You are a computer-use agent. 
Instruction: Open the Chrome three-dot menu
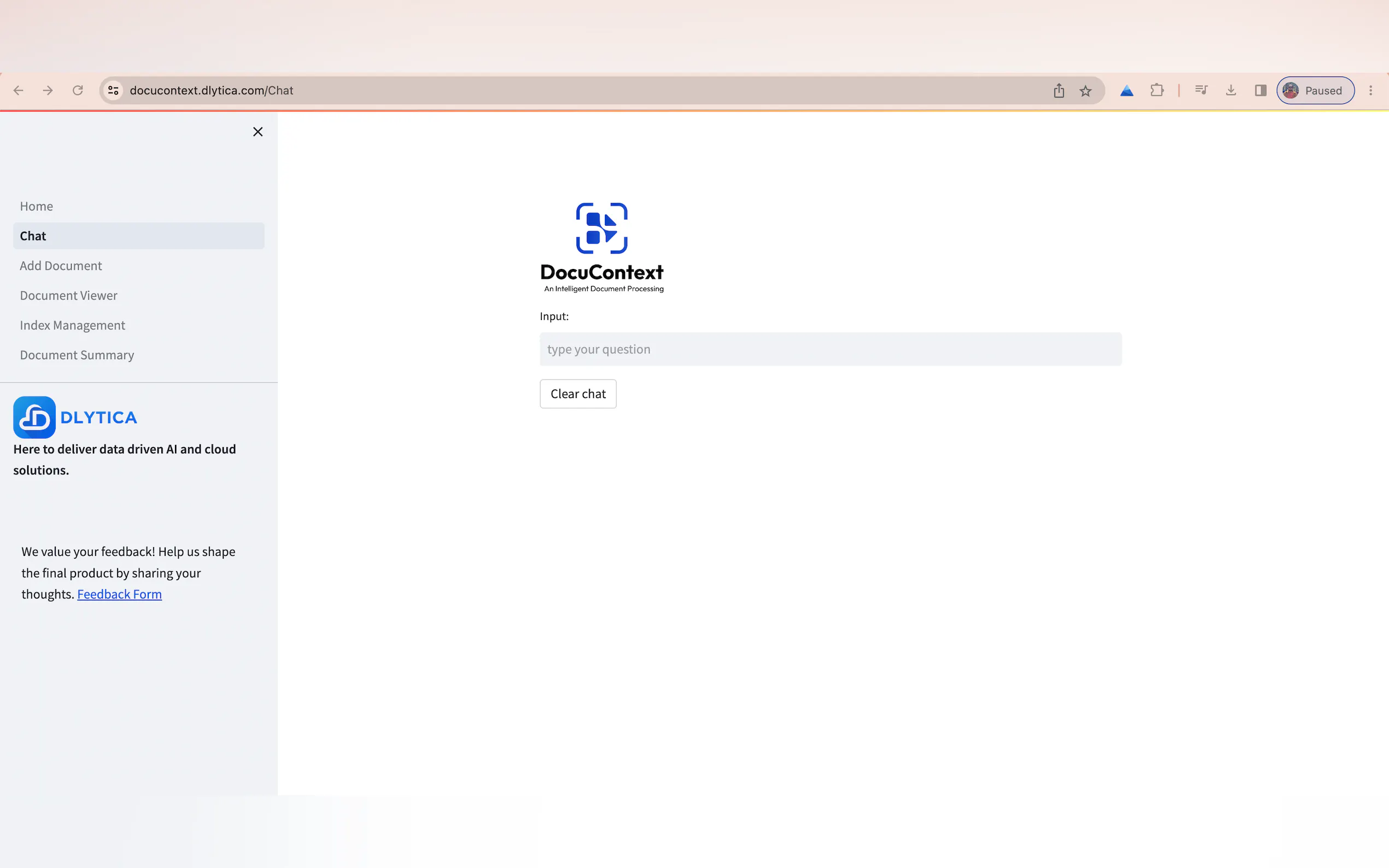coord(1370,91)
